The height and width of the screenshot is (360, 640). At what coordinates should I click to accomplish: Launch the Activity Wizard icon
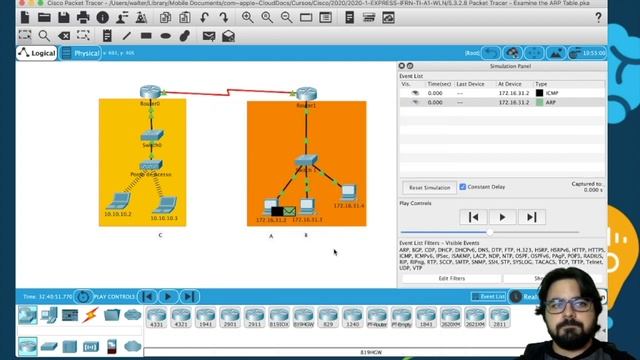pos(122,18)
